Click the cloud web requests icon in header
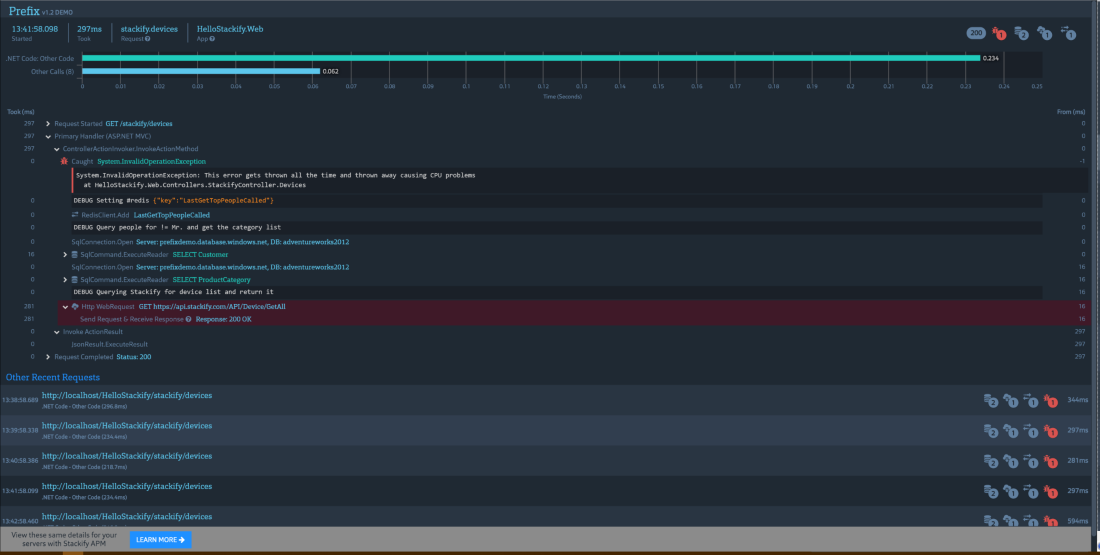This screenshot has height=555, width=1100. coord(1045,33)
